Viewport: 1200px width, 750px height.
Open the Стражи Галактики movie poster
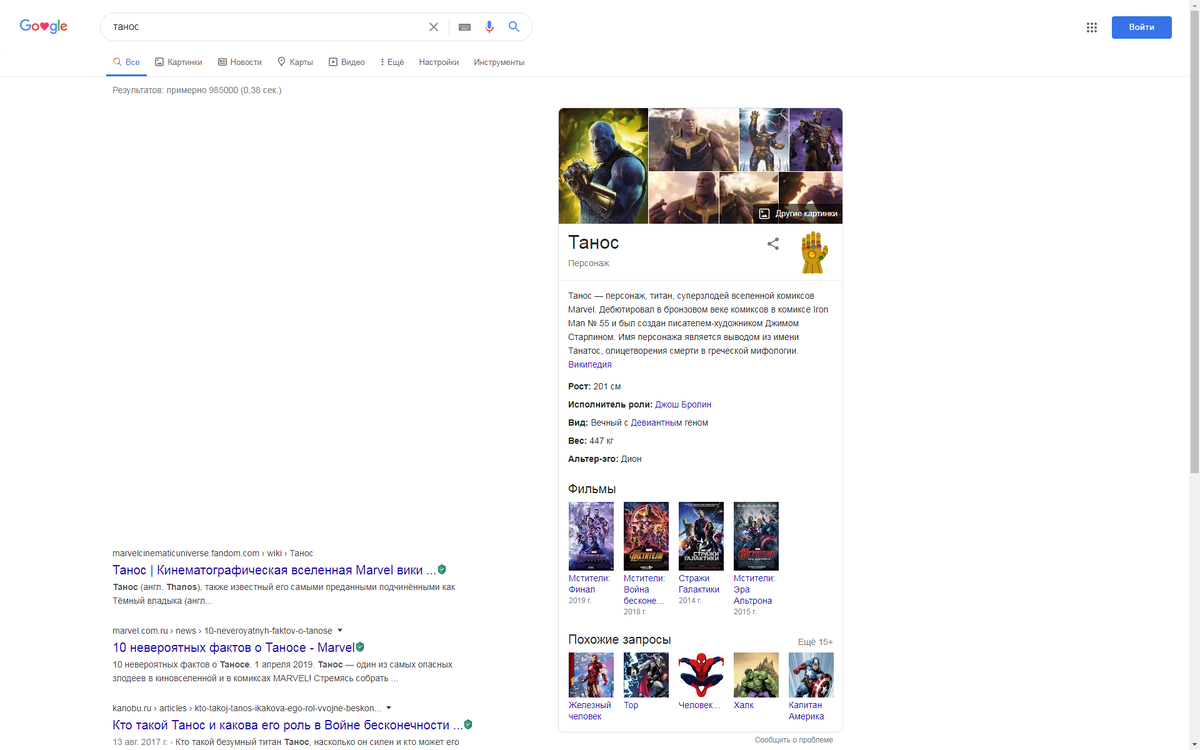[701, 536]
